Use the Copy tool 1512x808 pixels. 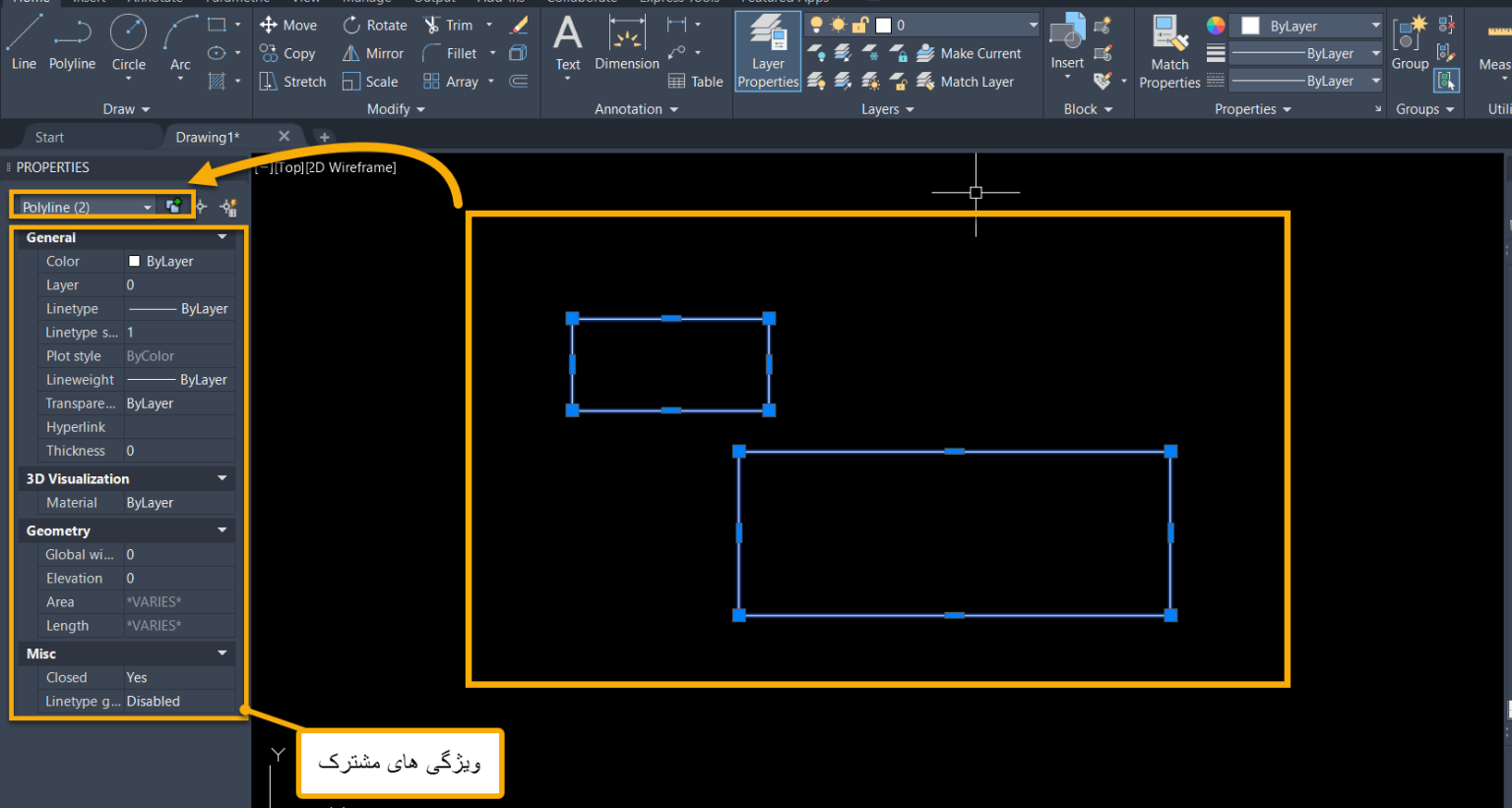pos(286,53)
